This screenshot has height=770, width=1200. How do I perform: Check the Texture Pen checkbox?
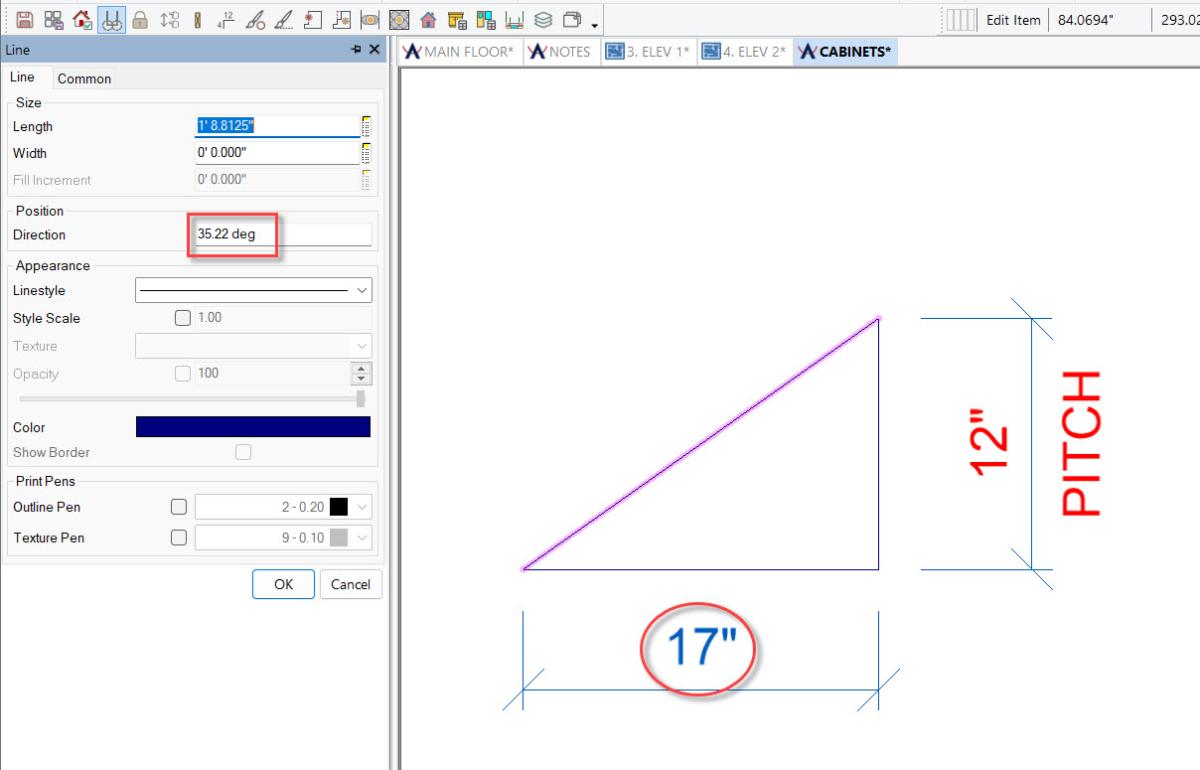pos(179,537)
